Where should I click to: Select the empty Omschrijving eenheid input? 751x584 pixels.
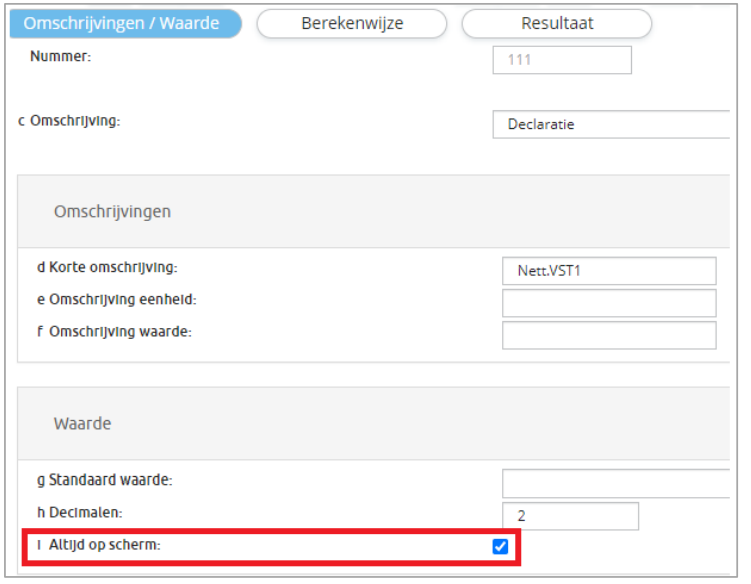(609, 303)
